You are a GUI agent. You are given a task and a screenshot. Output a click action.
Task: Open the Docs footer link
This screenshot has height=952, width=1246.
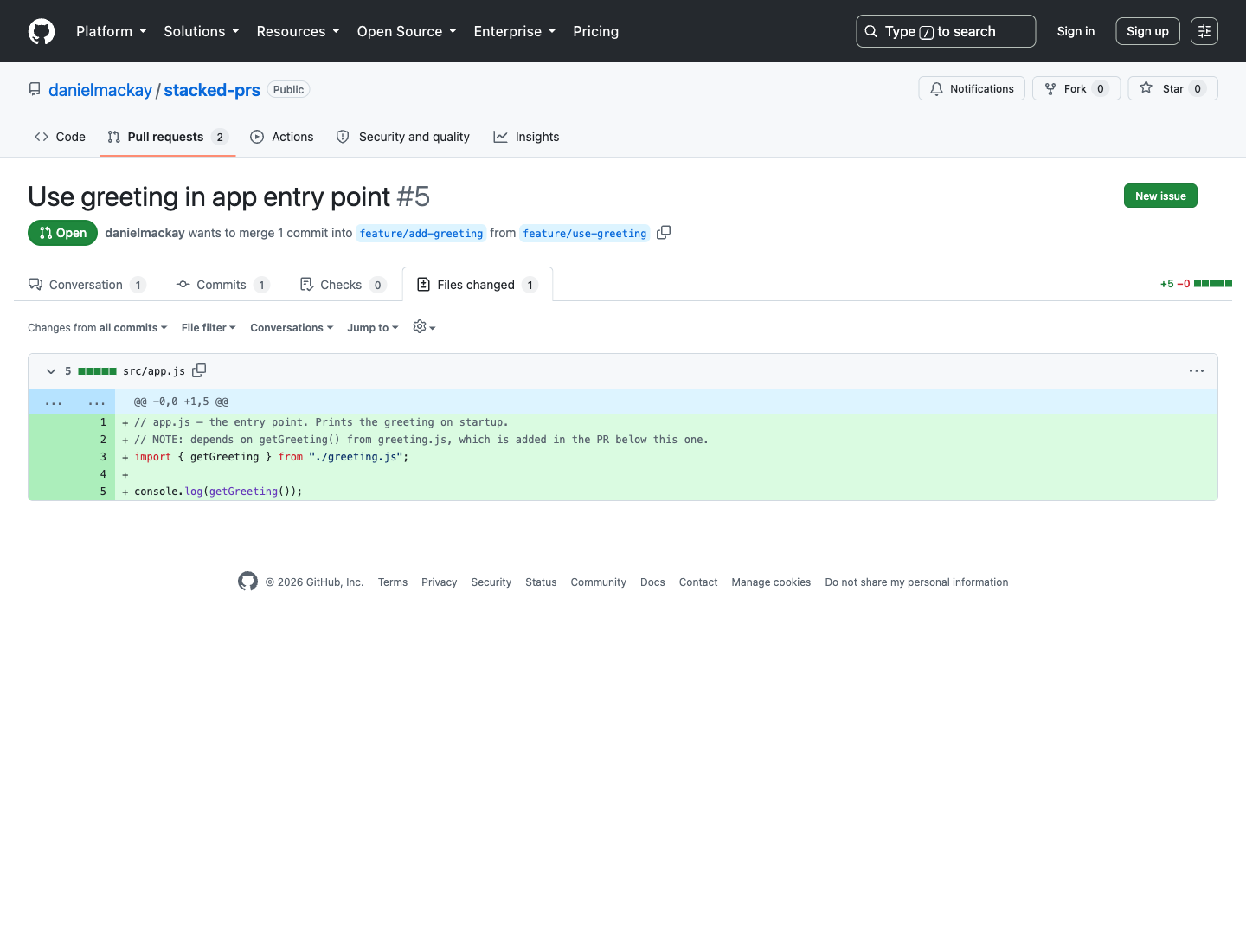coord(652,582)
